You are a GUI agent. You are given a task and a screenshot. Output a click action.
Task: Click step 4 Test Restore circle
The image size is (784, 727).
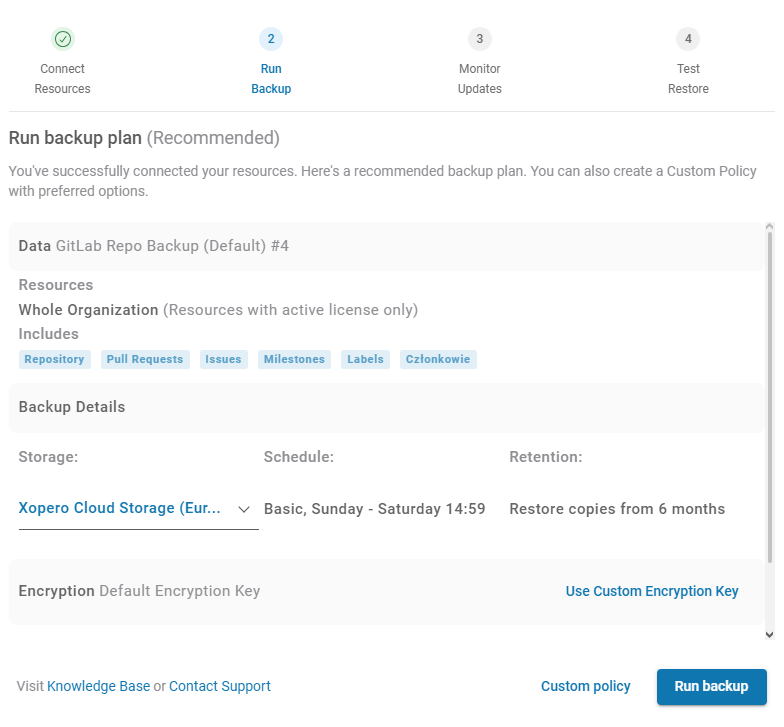point(688,39)
